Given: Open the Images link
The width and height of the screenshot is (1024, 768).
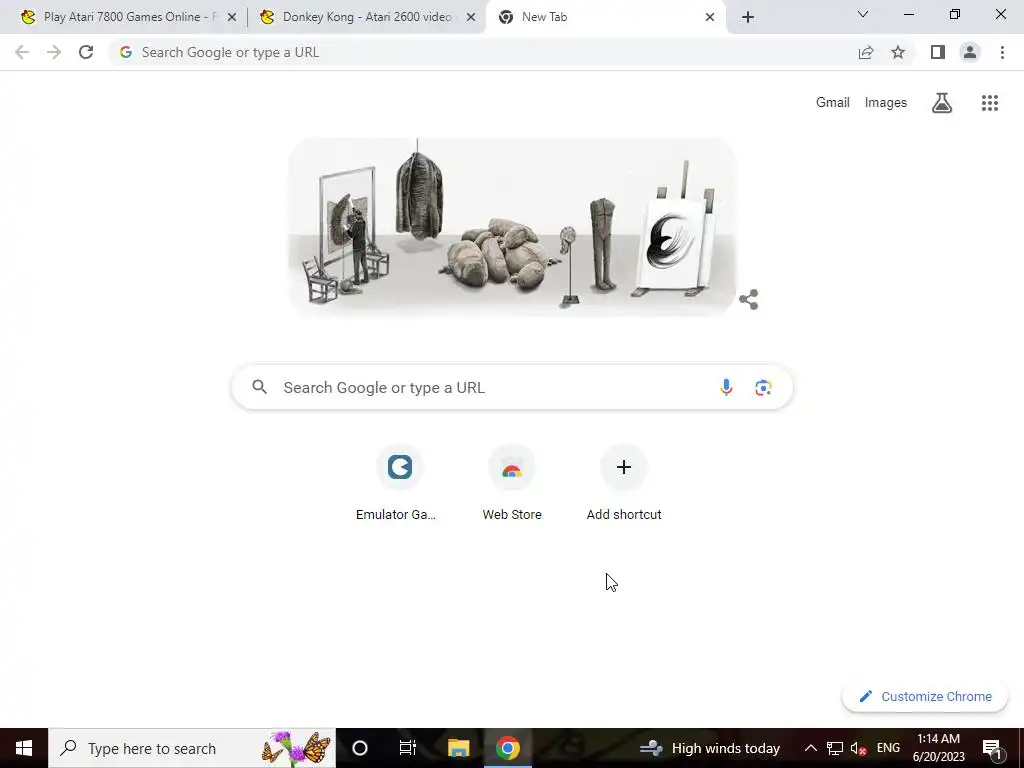Looking at the screenshot, I should click(x=886, y=103).
